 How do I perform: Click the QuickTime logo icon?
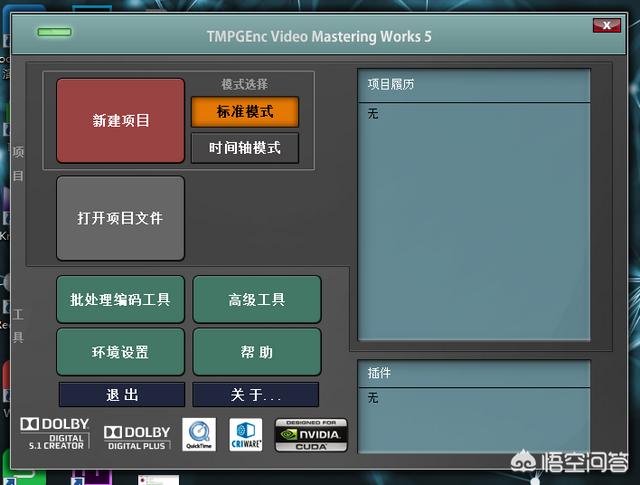[x=199, y=434]
